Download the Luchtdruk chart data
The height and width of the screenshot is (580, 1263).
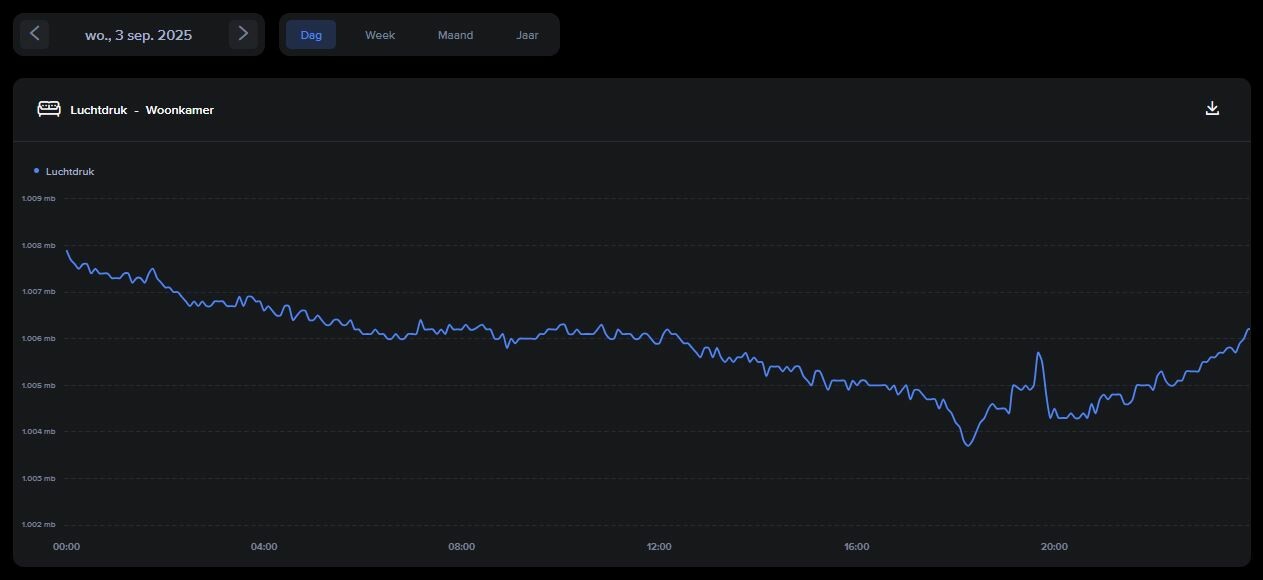tap(1212, 109)
